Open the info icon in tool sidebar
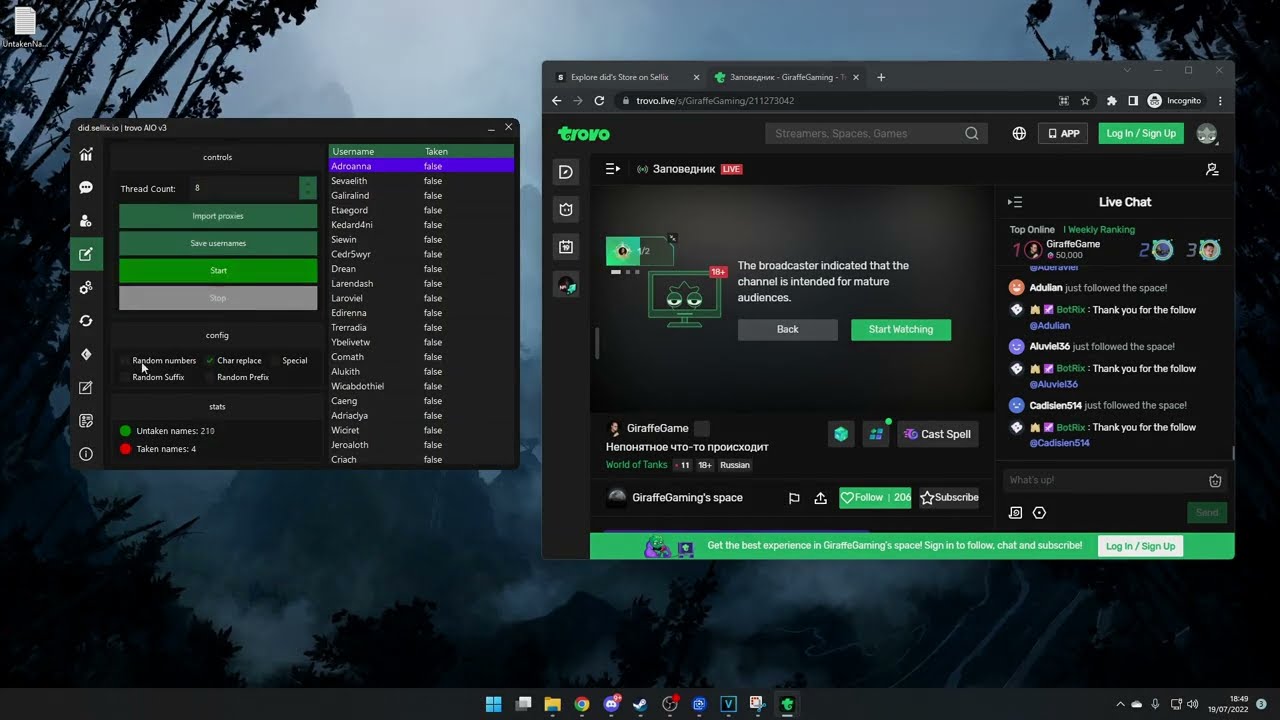The image size is (1280, 720). pyautogui.click(x=86, y=454)
